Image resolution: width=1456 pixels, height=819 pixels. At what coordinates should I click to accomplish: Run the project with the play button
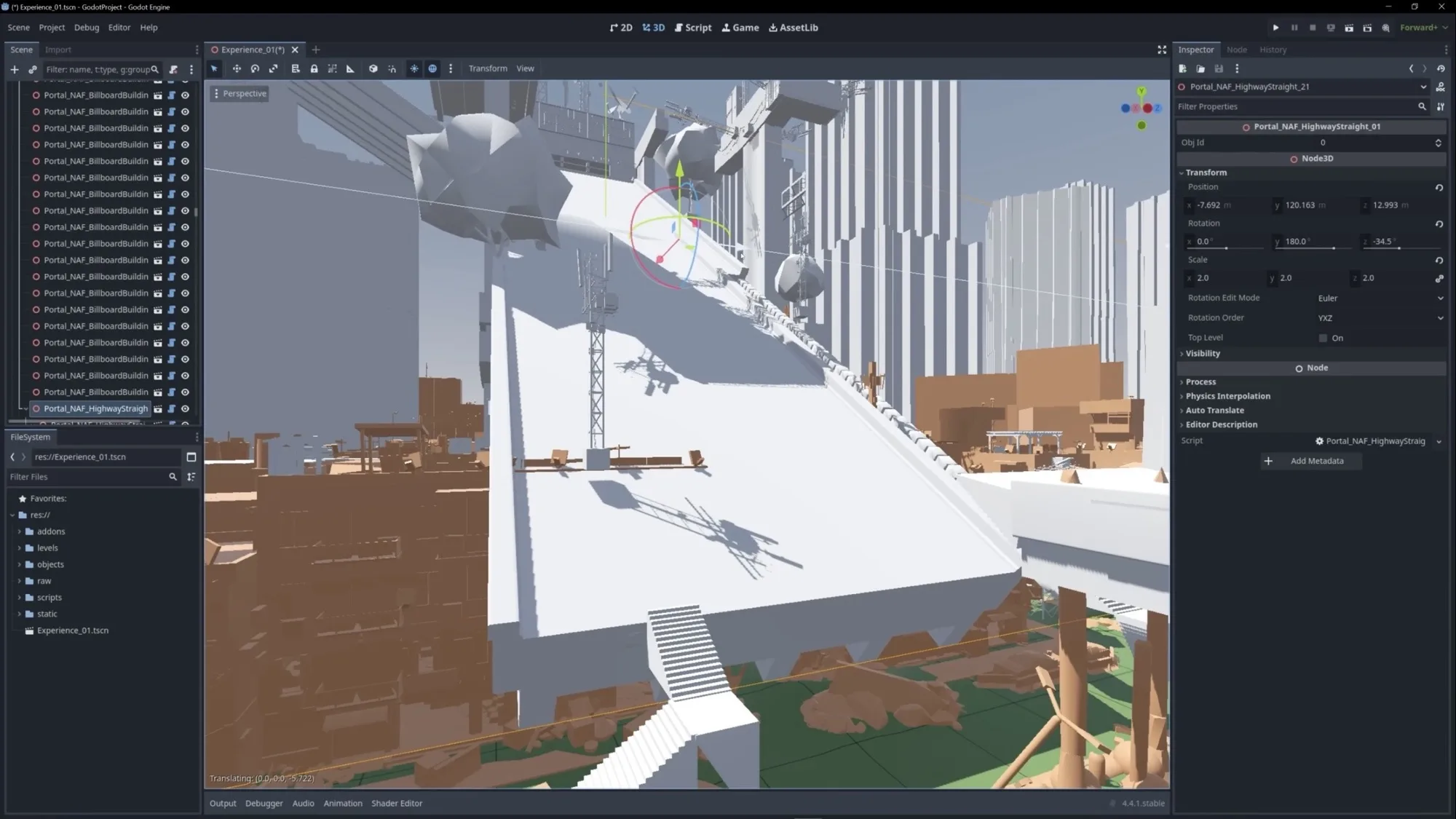[x=1275, y=28]
